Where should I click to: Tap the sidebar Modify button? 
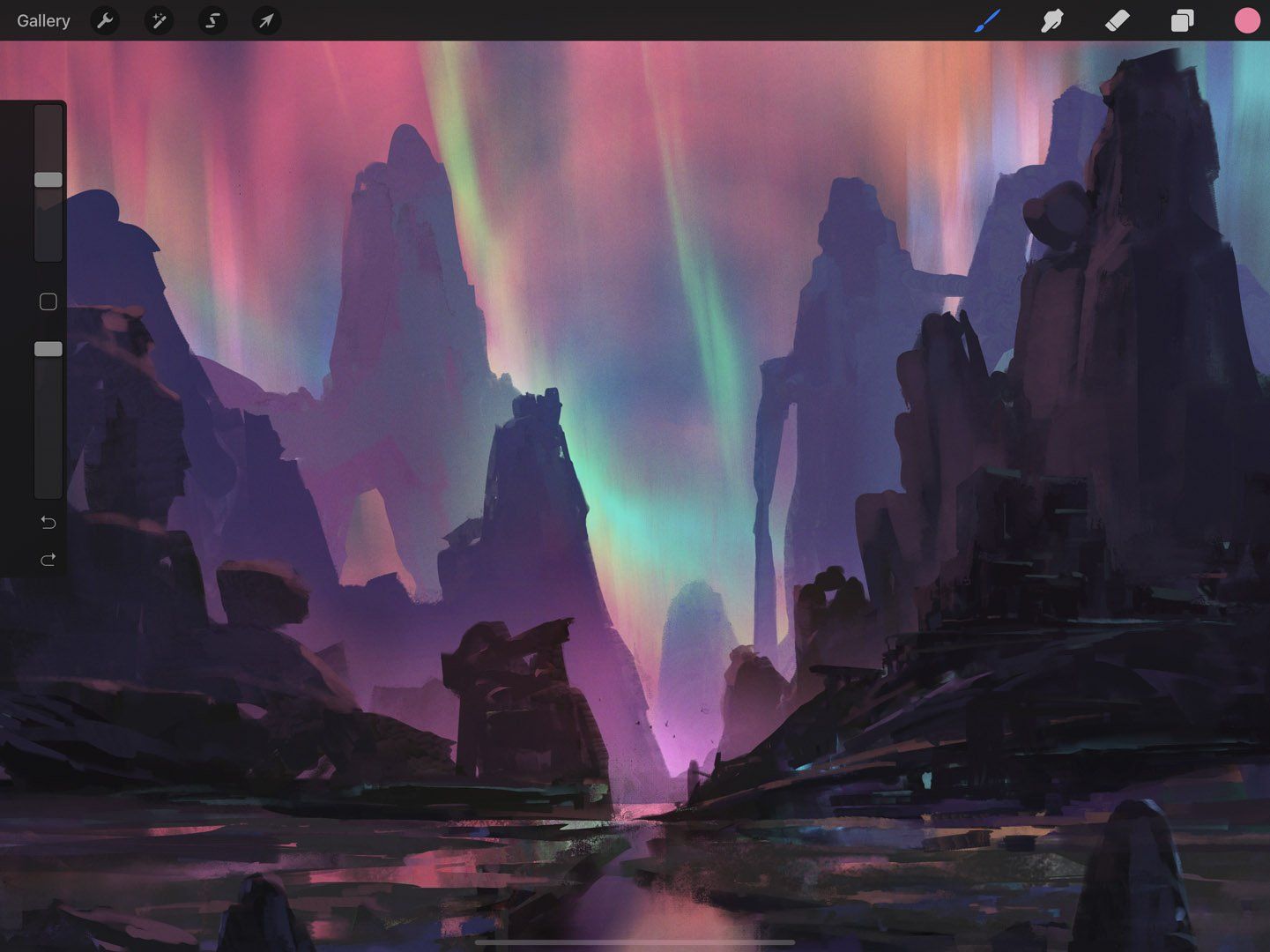tap(48, 301)
